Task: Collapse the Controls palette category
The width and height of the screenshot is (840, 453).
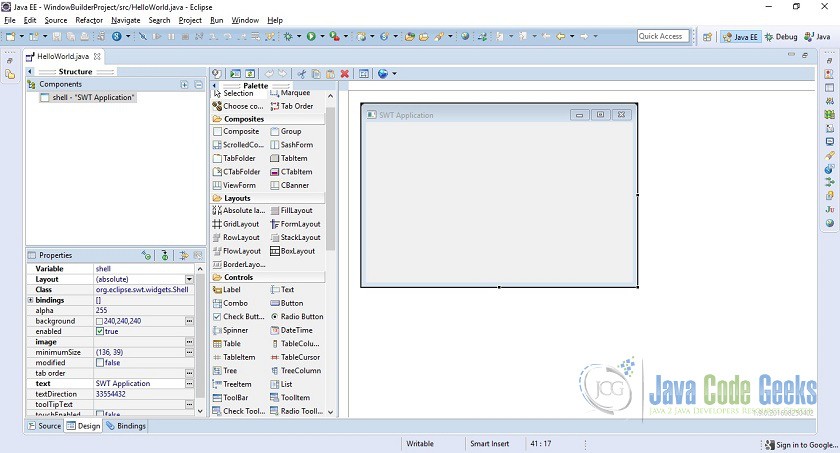Action: pyautogui.click(x=268, y=277)
